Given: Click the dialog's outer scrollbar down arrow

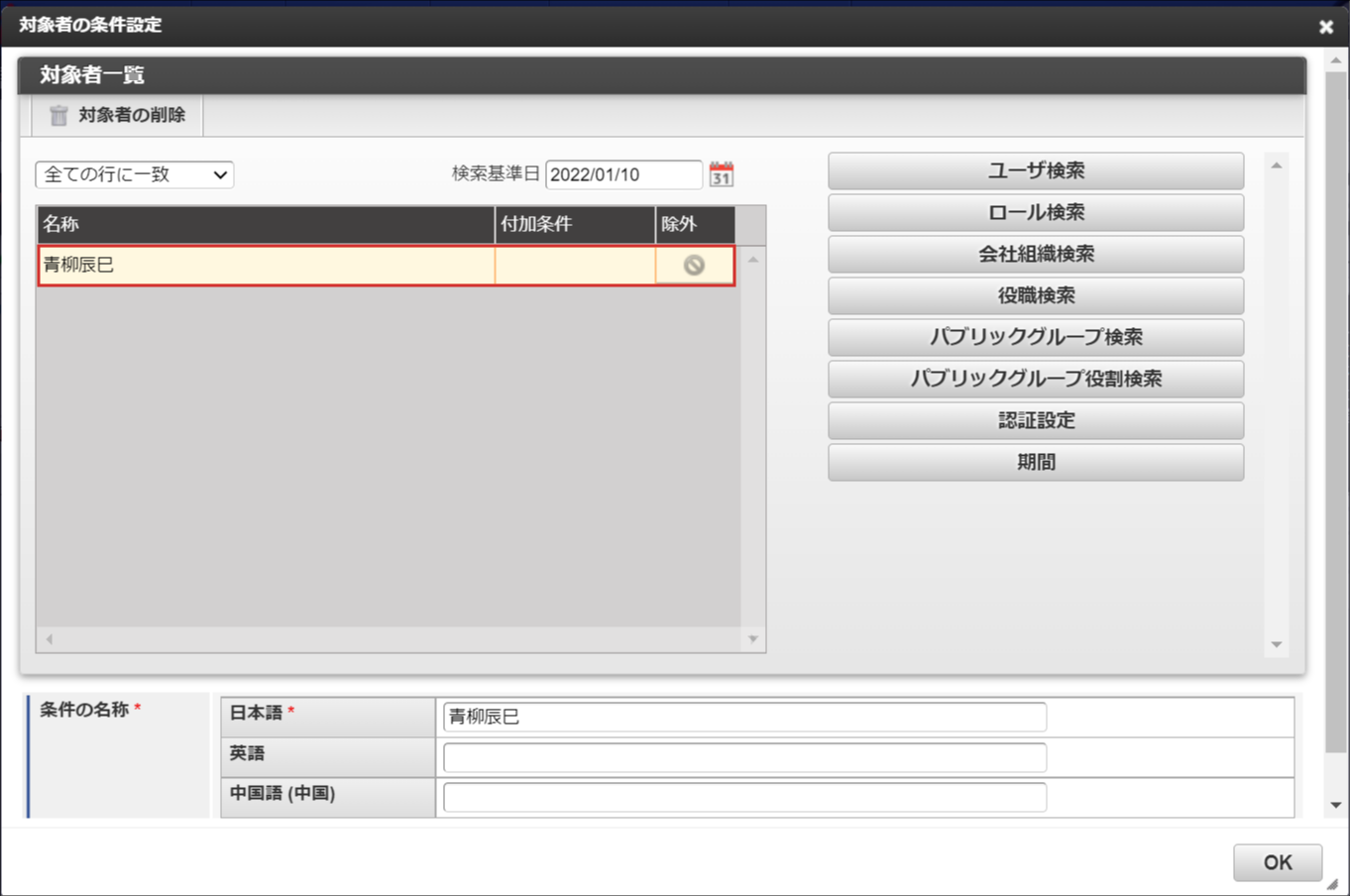Looking at the screenshot, I should [x=1336, y=805].
